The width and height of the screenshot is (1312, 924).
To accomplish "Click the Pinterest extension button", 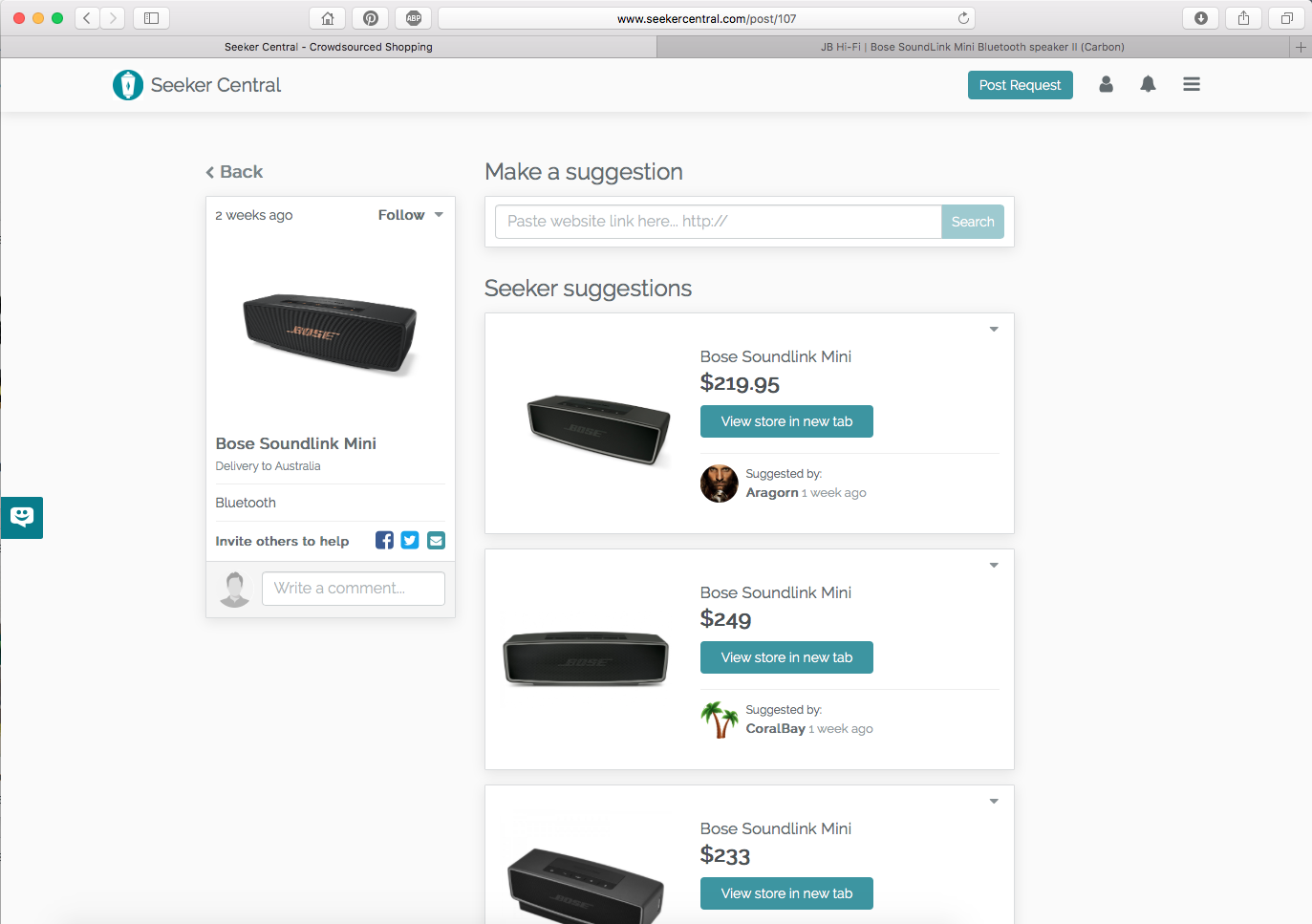I will pyautogui.click(x=371, y=18).
